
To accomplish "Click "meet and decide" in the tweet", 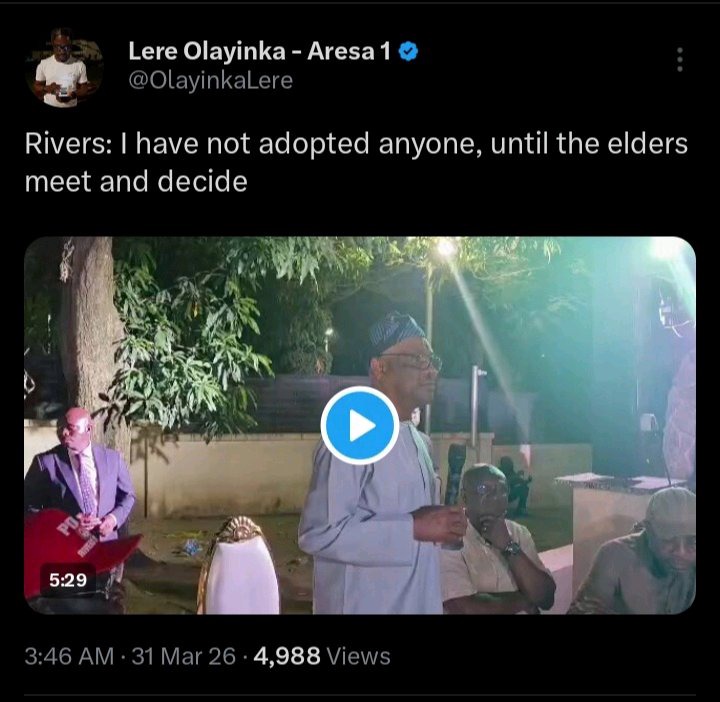I will click(136, 183).
